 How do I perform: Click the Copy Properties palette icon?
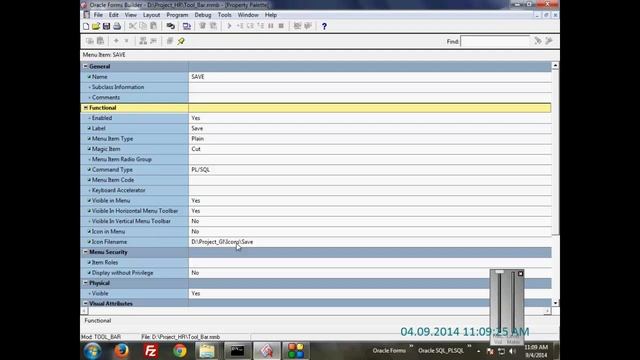tap(90, 41)
